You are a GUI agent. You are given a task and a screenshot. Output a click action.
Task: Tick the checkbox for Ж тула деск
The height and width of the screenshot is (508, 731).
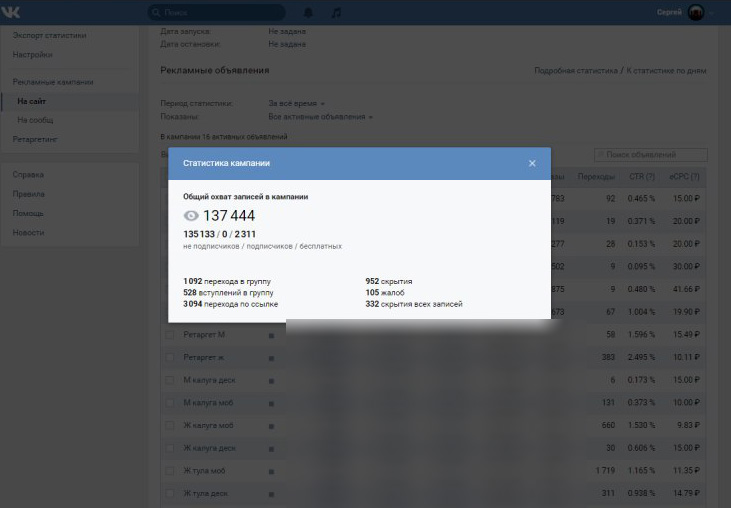pos(170,494)
